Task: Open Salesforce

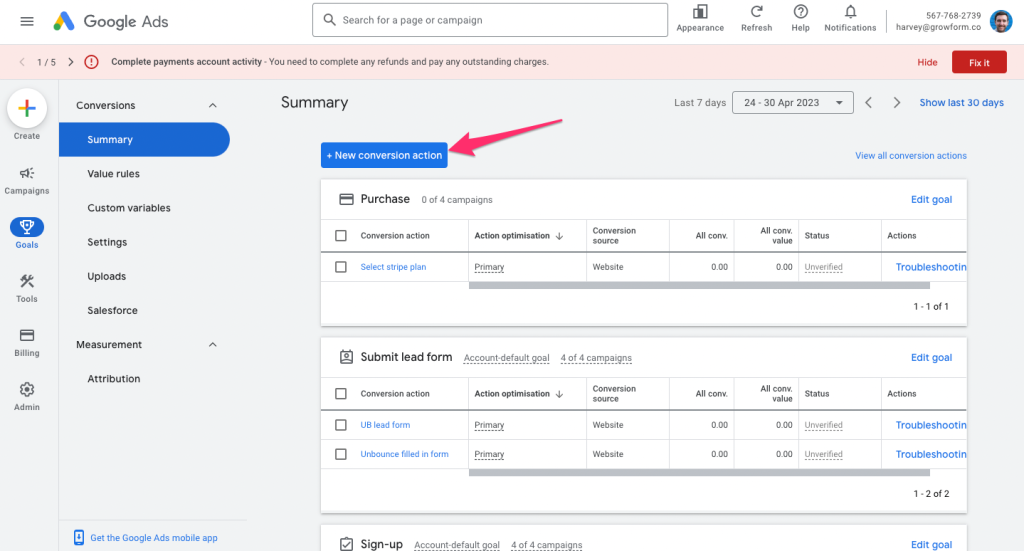Action: [112, 310]
